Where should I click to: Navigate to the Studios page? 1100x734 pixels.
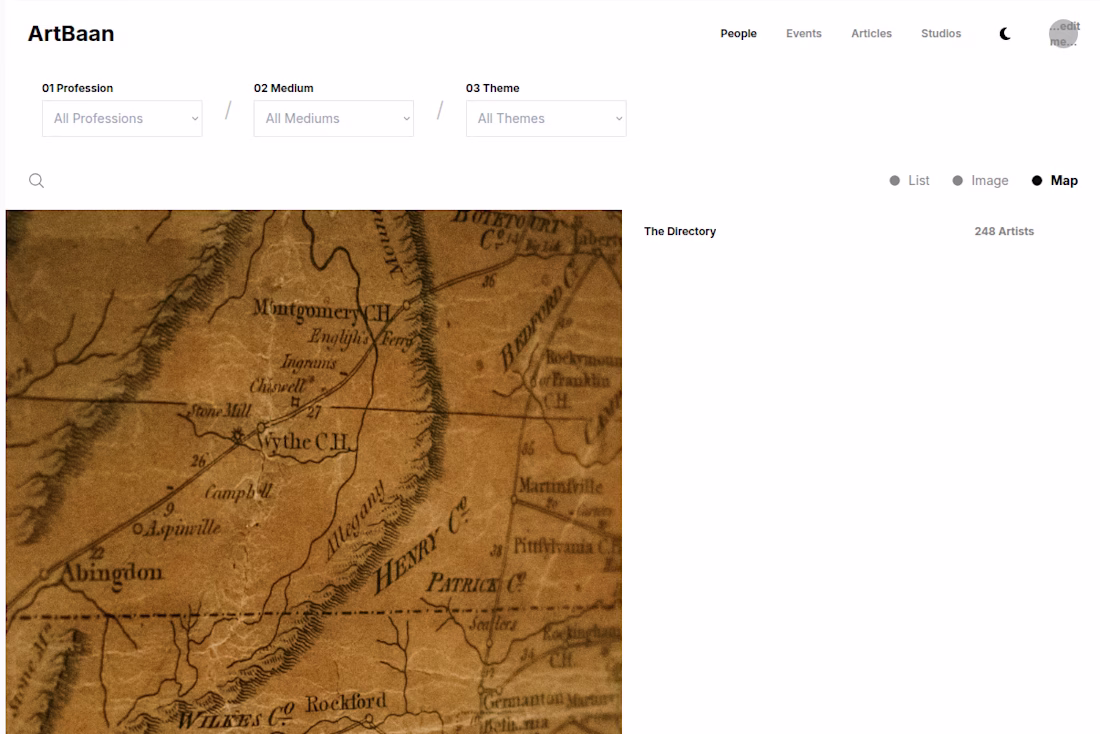pos(941,34)
